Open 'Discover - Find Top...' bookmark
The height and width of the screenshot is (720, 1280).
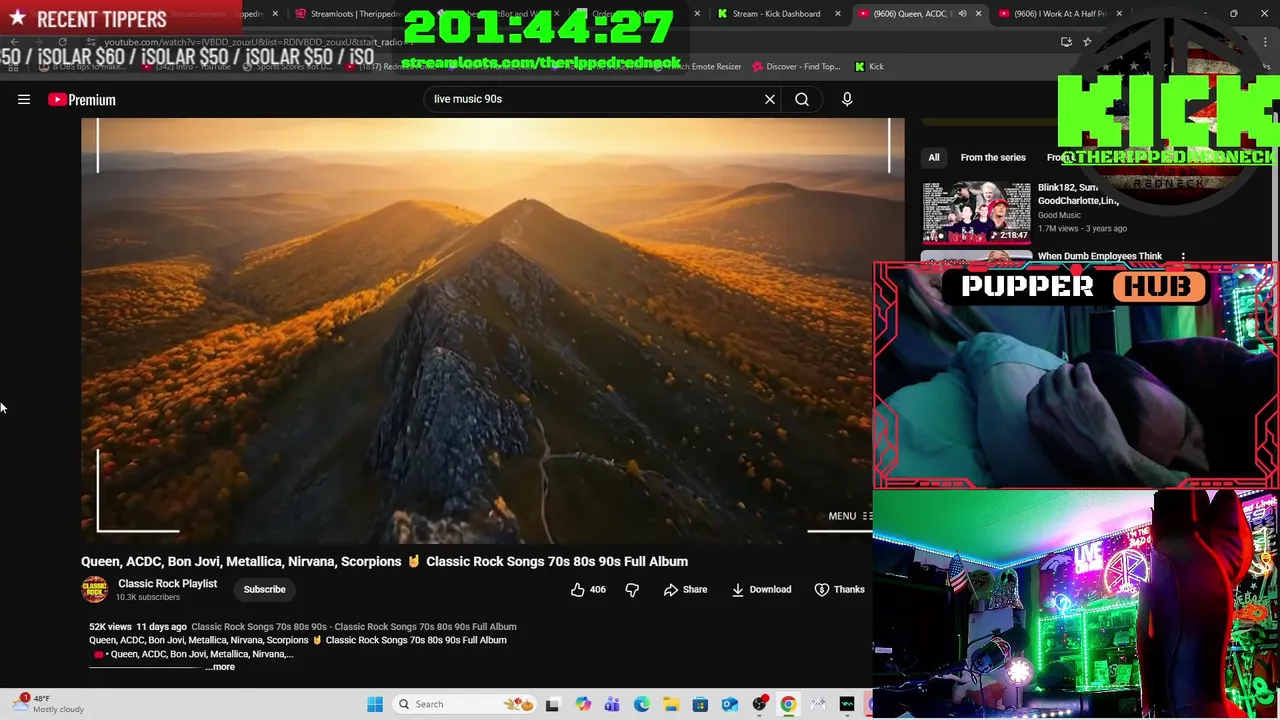796,66
